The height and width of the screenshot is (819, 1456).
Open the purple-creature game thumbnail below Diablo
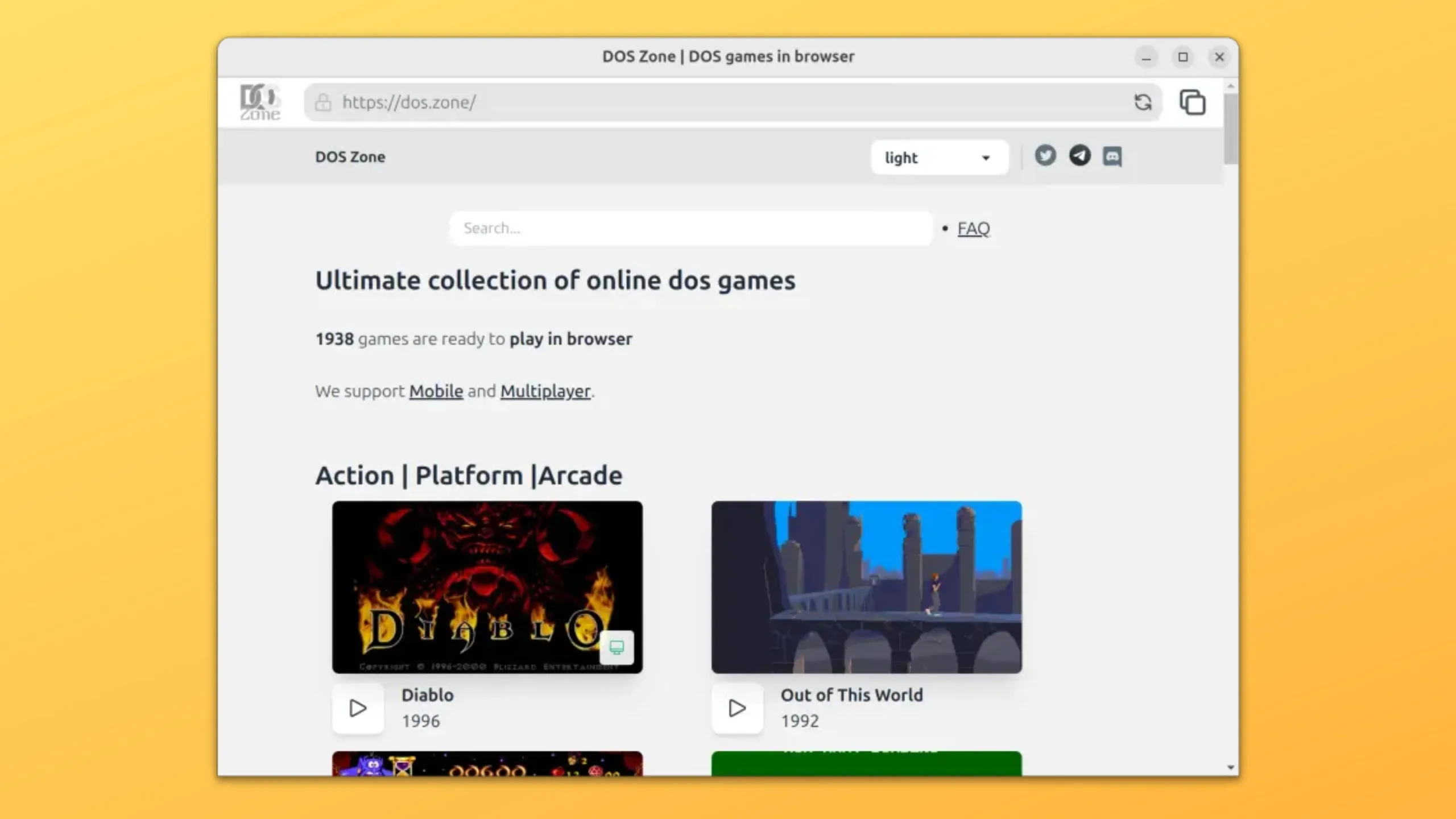(487, 764)
